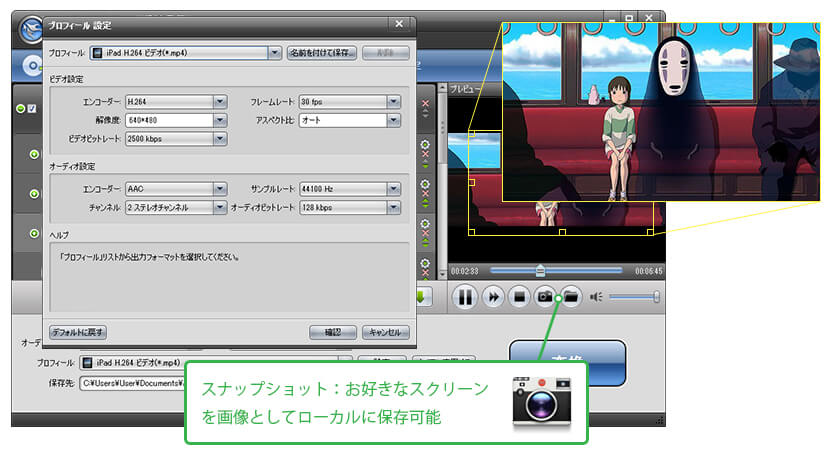Maximize the main converter window

(x=628, y=18)
